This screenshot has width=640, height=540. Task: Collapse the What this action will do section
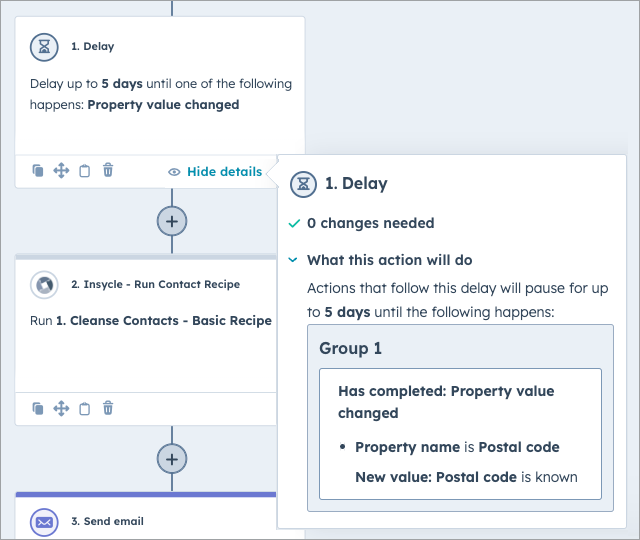pos(293,260)
